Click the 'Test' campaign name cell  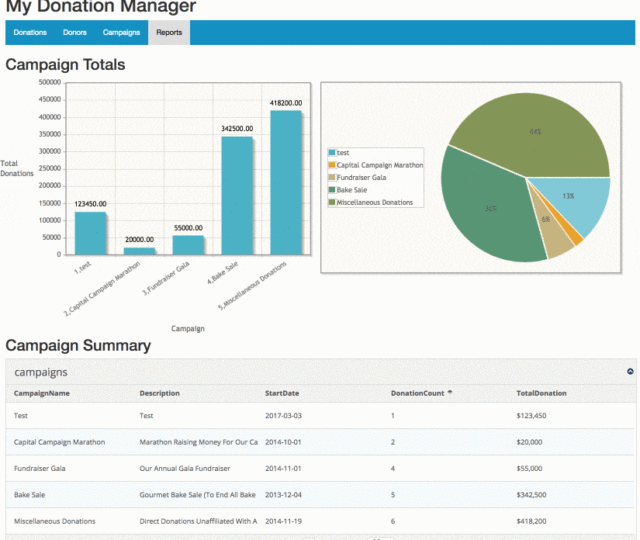click(20, 416)
